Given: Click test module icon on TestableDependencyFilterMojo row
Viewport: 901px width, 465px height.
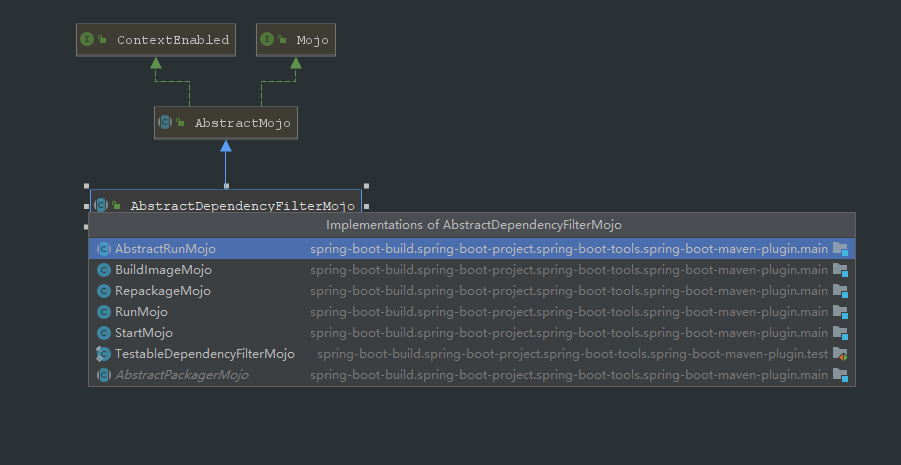Looking at the screenshot, I should click(841, 354).
